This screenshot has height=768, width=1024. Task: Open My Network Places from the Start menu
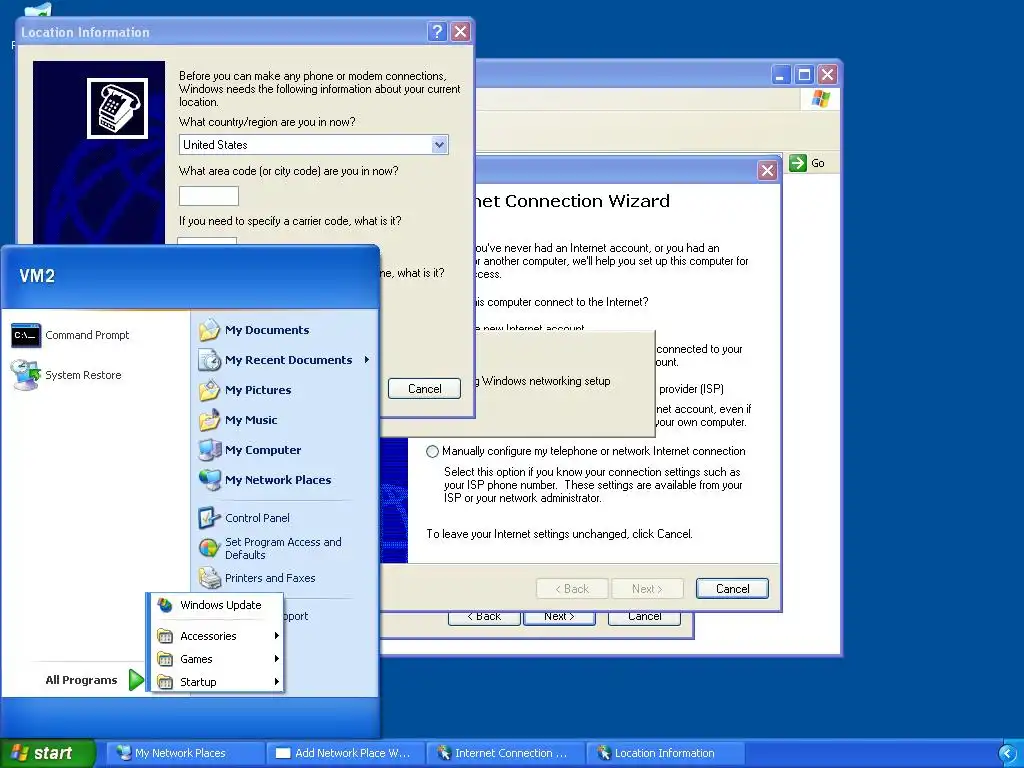pos(265,480)
